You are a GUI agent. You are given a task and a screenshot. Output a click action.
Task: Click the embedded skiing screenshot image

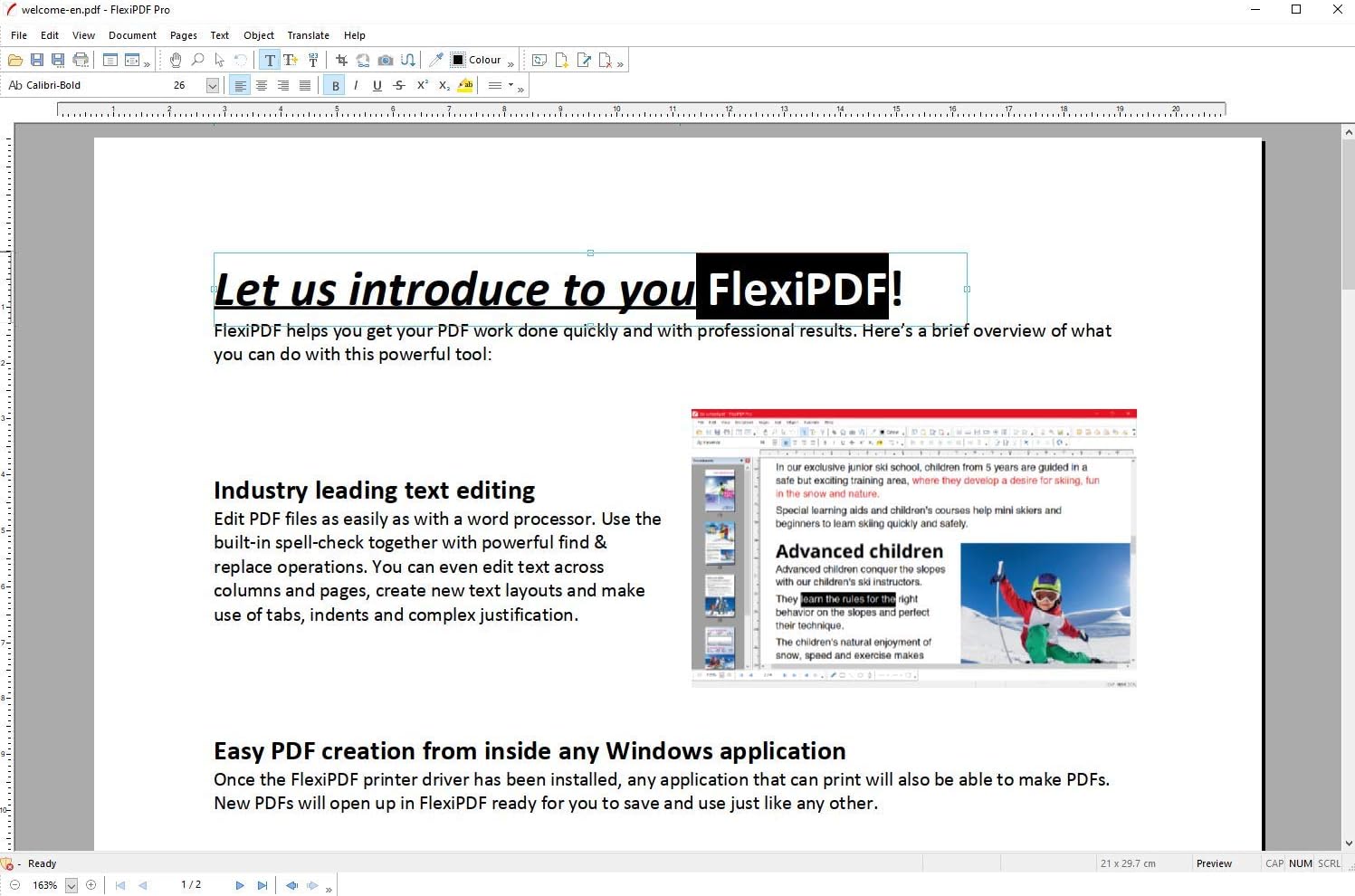[x=913, y=548]
